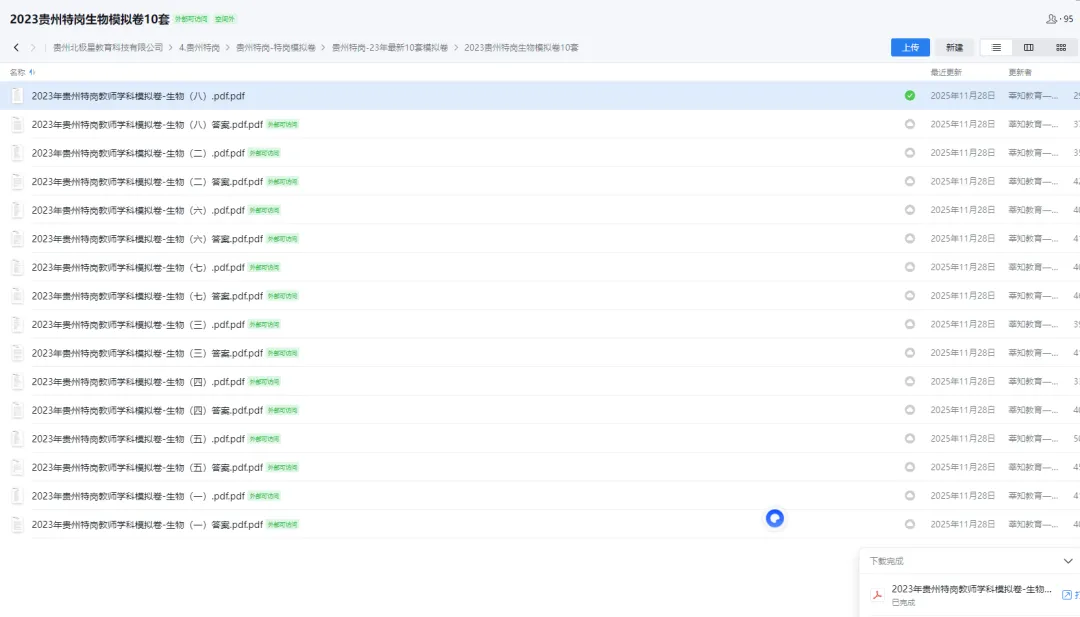Click file icon of 生物（四）答案.pdf.pdf
1080x617 pixels.
point(17,410)
